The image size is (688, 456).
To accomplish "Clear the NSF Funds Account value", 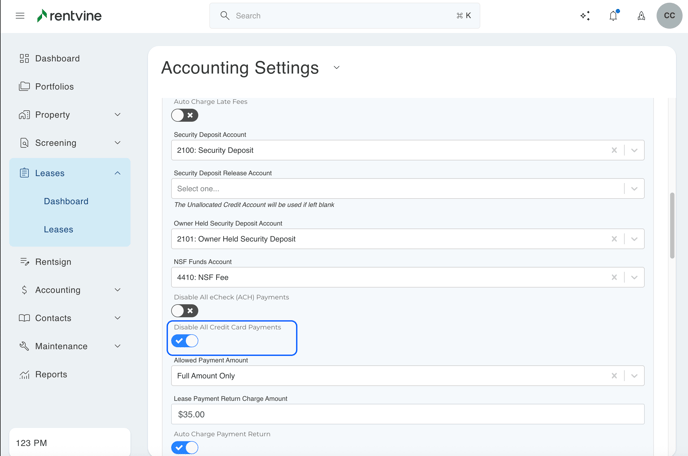I will [614, 278].
